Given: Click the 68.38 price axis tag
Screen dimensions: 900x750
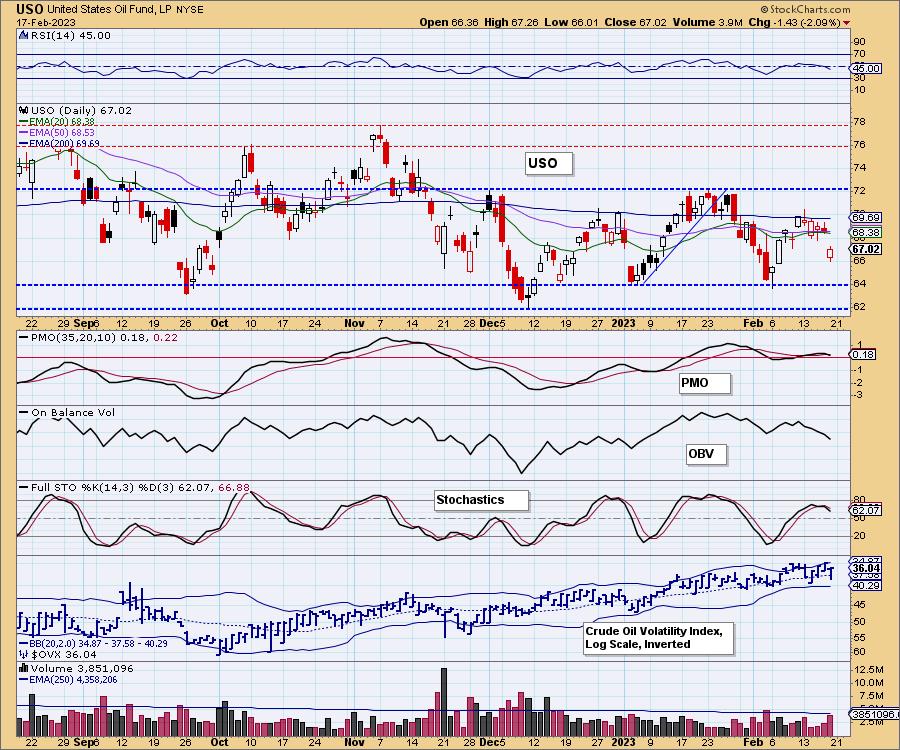Looking at the screenshot, I should click(x=867, y=232).
